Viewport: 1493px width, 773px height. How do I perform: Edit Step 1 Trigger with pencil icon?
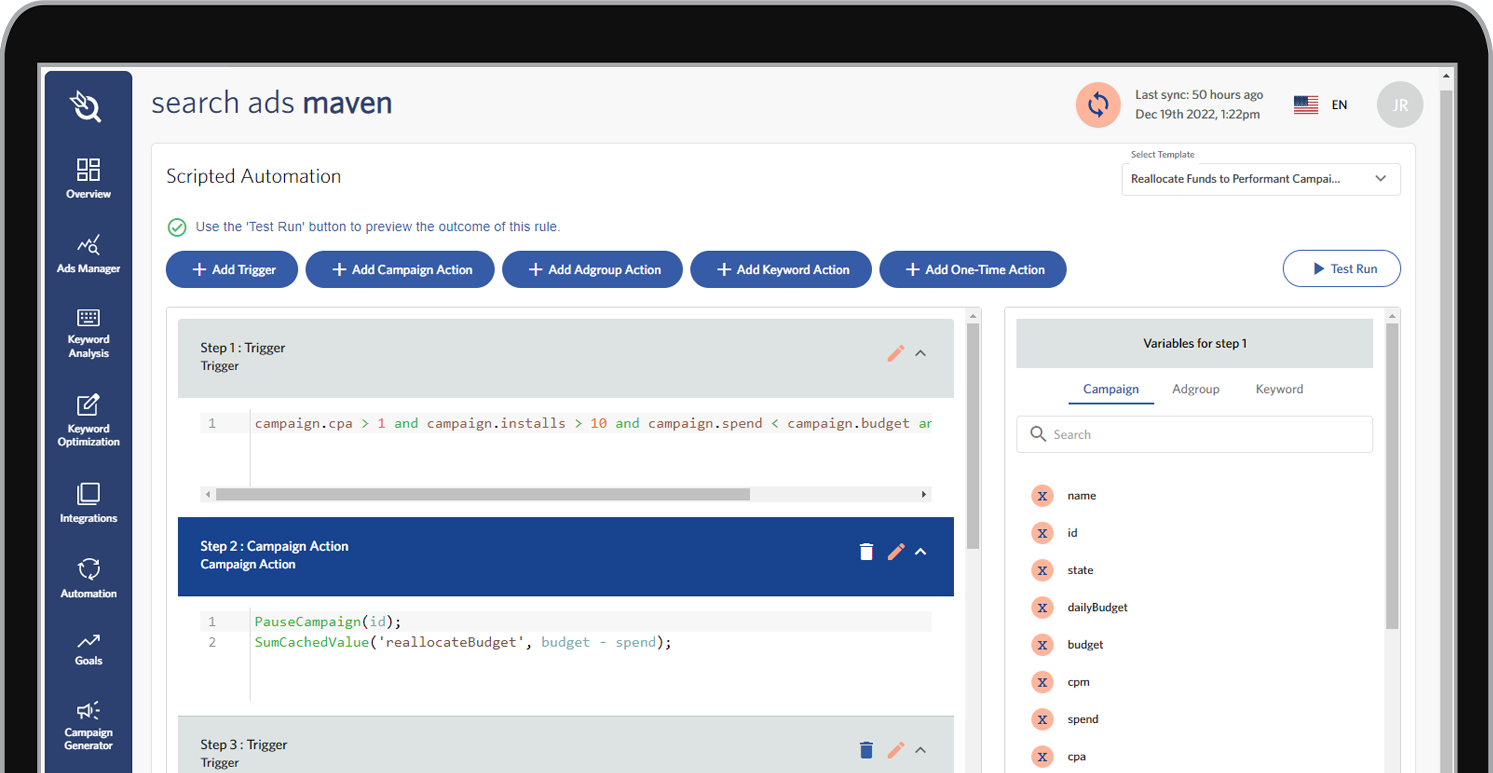tap(896, 353)
